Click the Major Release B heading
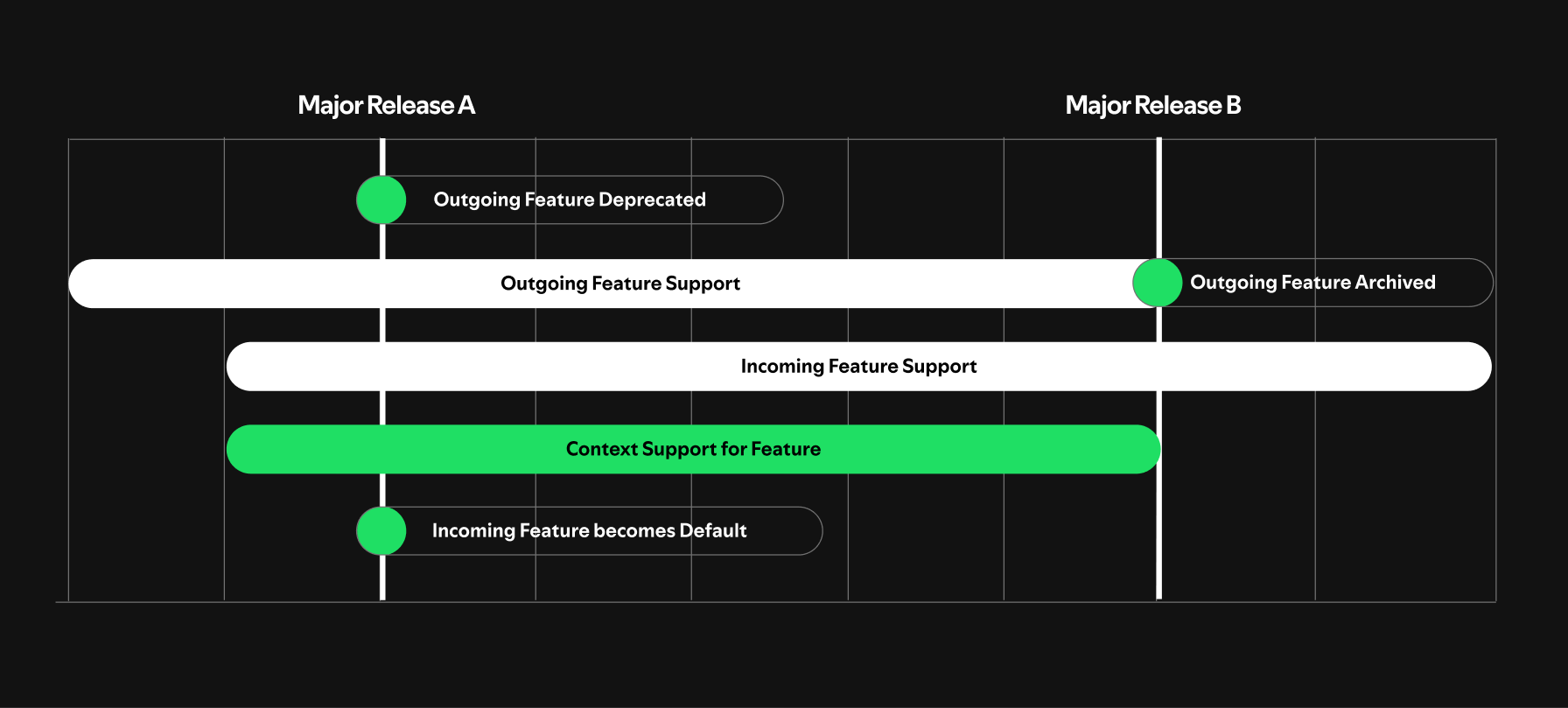Viewport: 1568px width, 708px height. pyautogui.click(x=1152, y=106)
